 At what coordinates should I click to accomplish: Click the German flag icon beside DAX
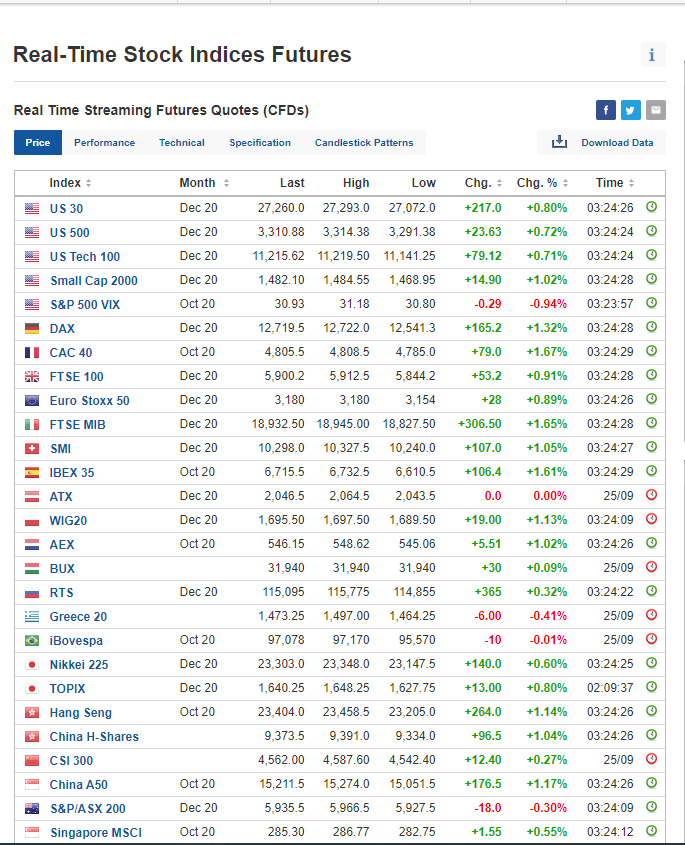31,328
